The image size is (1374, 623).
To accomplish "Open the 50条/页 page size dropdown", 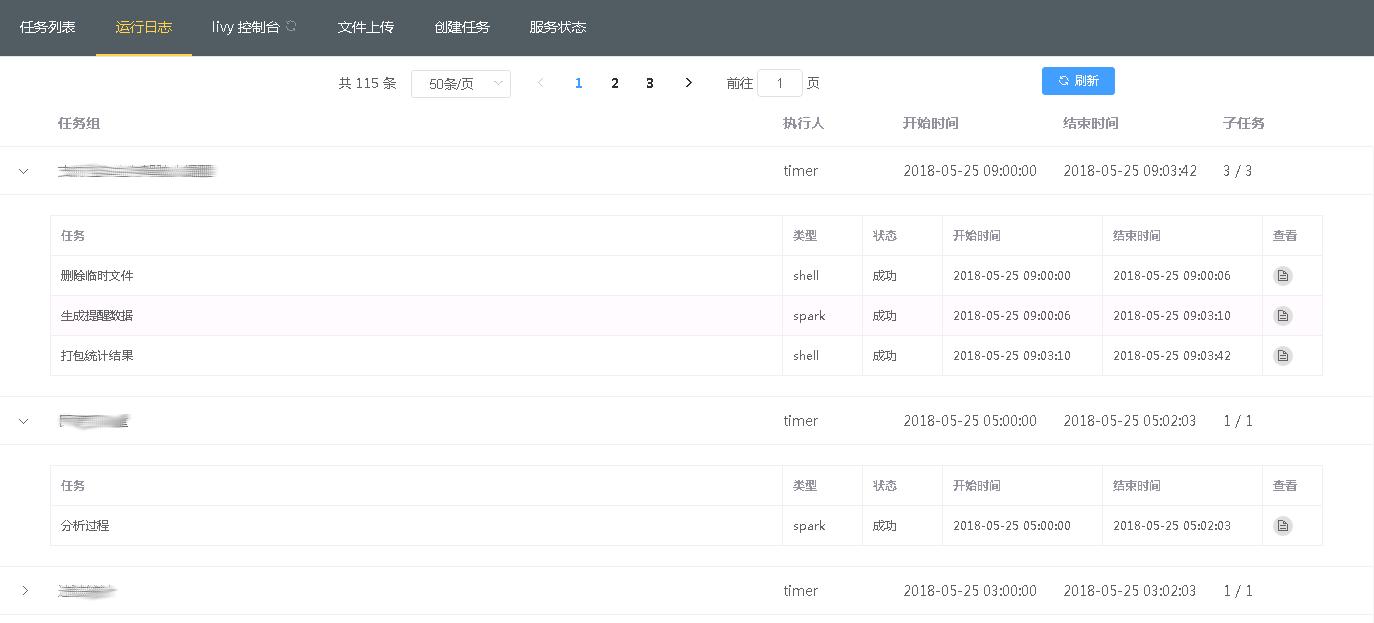I will 461,84.
